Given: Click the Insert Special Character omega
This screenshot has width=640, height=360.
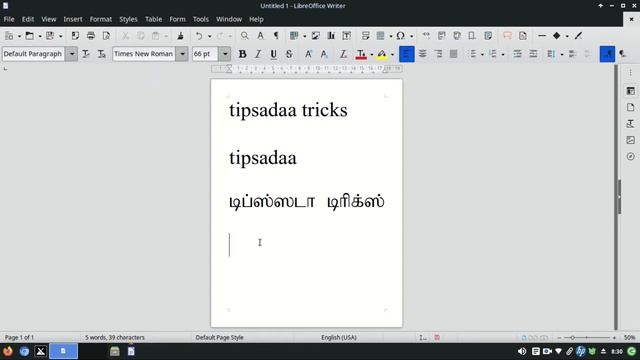Looking at the screenshot, I should (x=400, y=36).
